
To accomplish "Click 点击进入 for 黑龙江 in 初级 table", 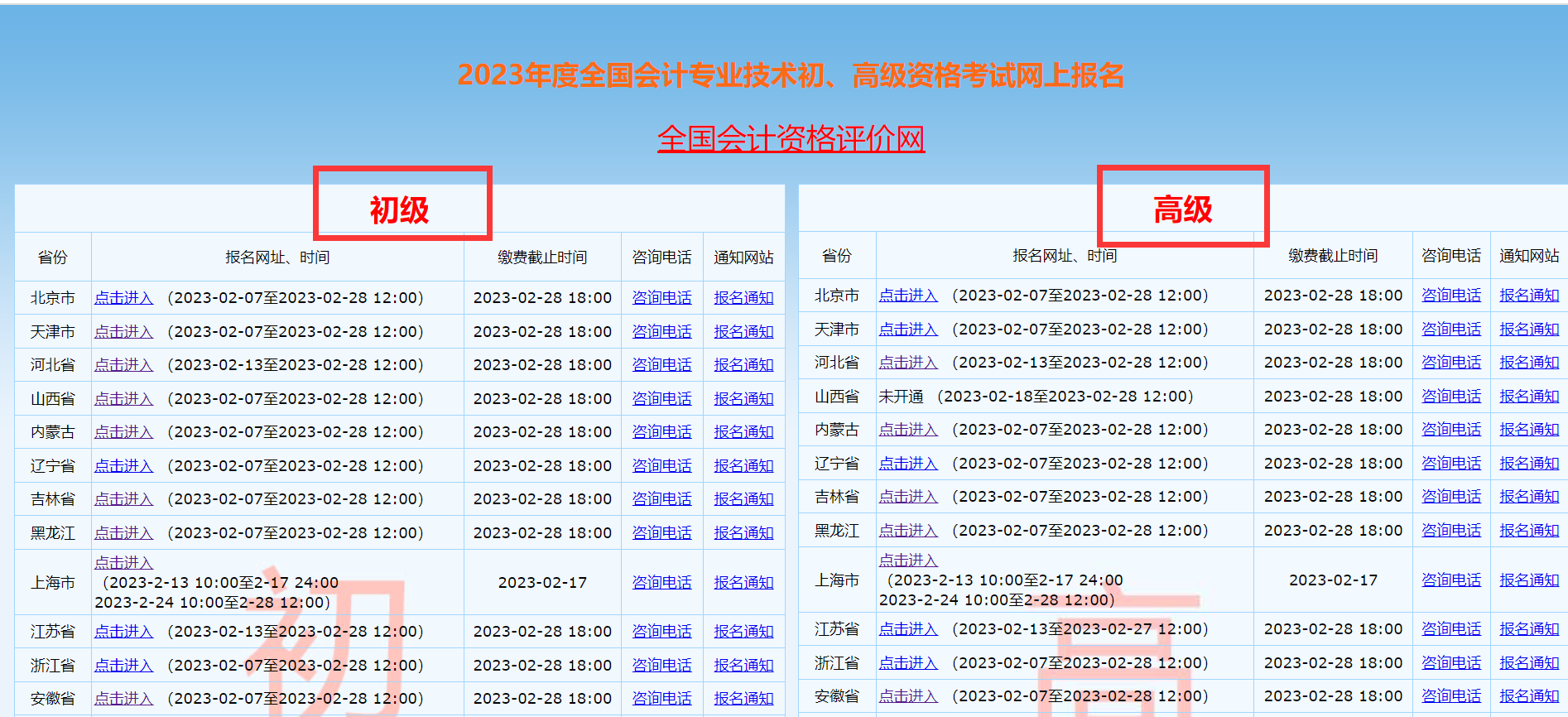I will pos(123,533).
